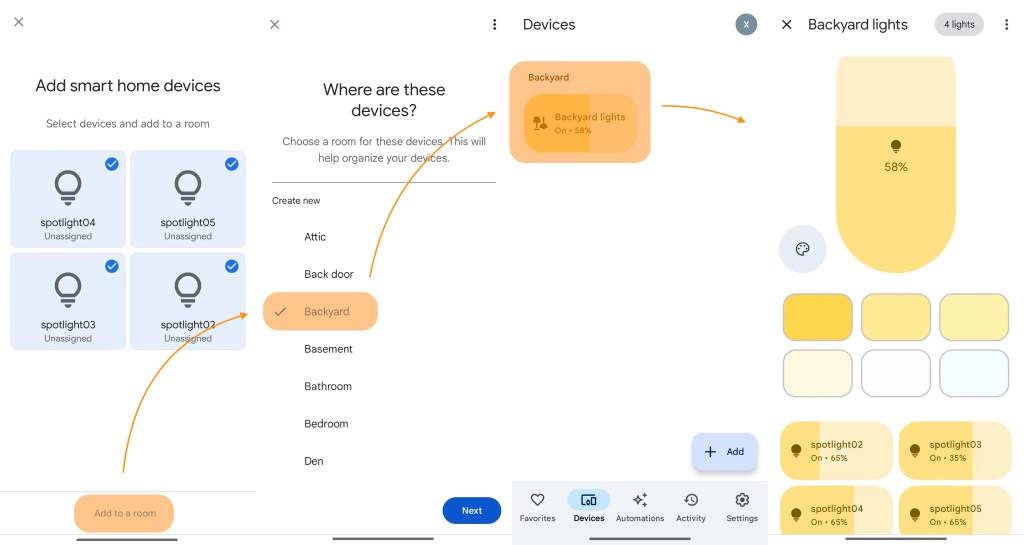Pick the deepest yellow color swatch

coord(817,318)
